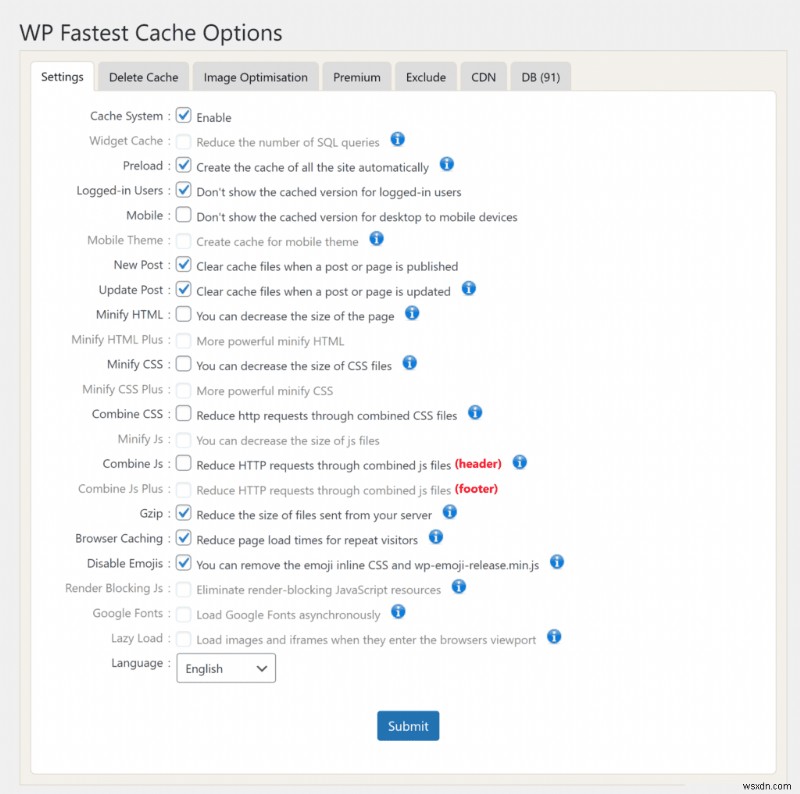Check the Mobile cached version checkbox
This screenshot has height=794, width=800.
[x=184, y=215]
